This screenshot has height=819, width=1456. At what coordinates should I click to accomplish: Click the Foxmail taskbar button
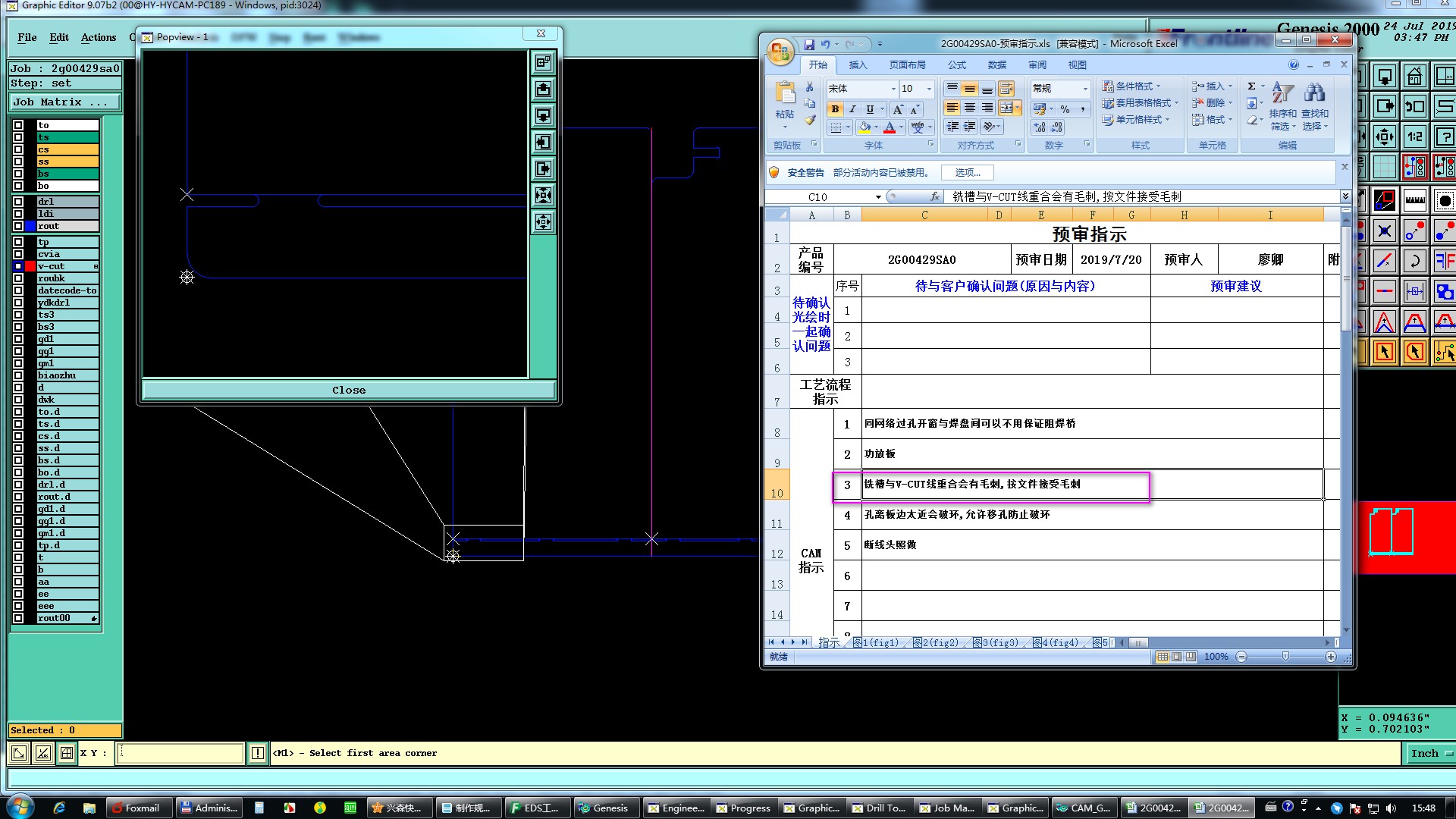pyautogui.click(x=140, y=808)
